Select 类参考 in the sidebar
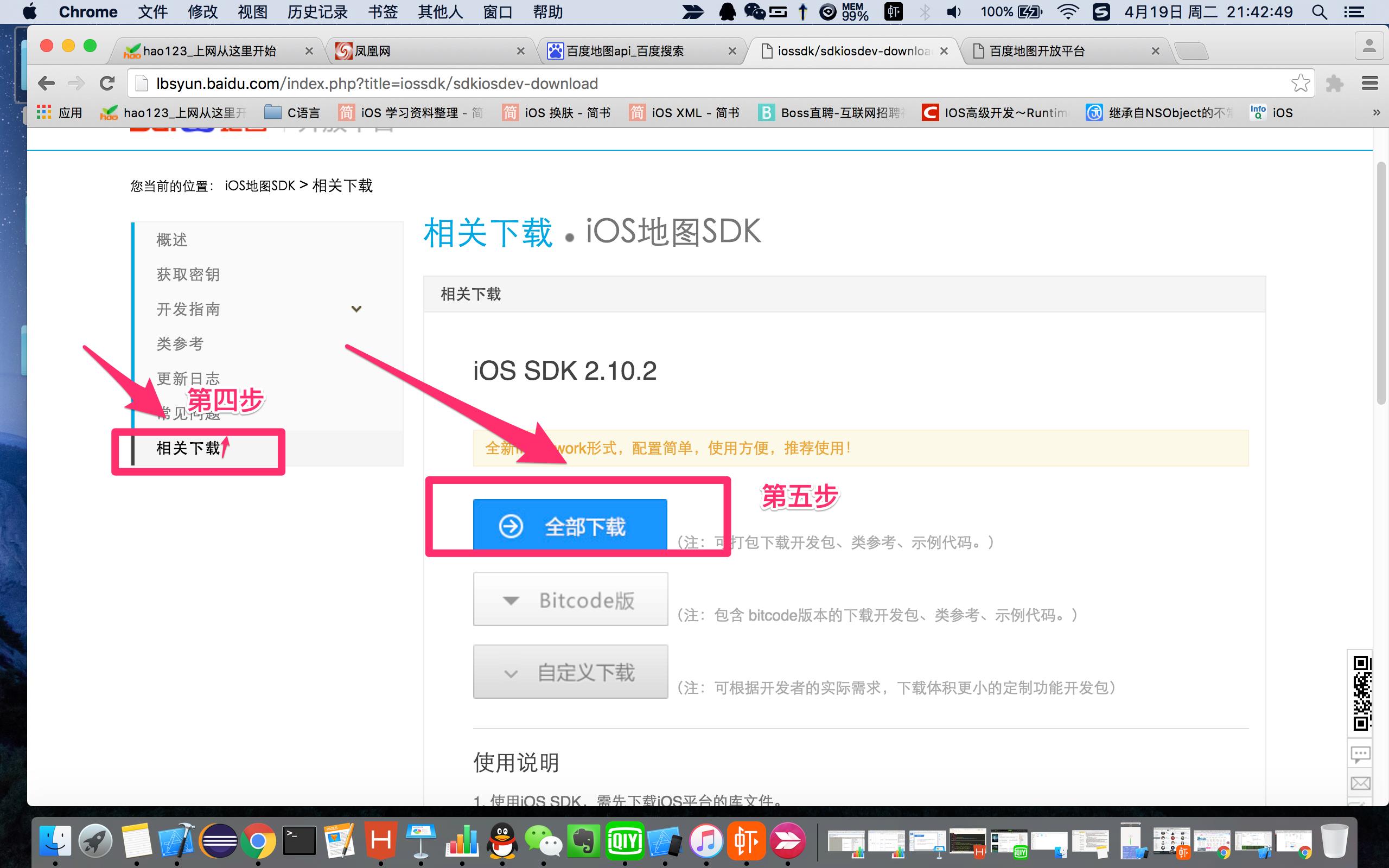1389x868 pixels. tap(180, 344)
